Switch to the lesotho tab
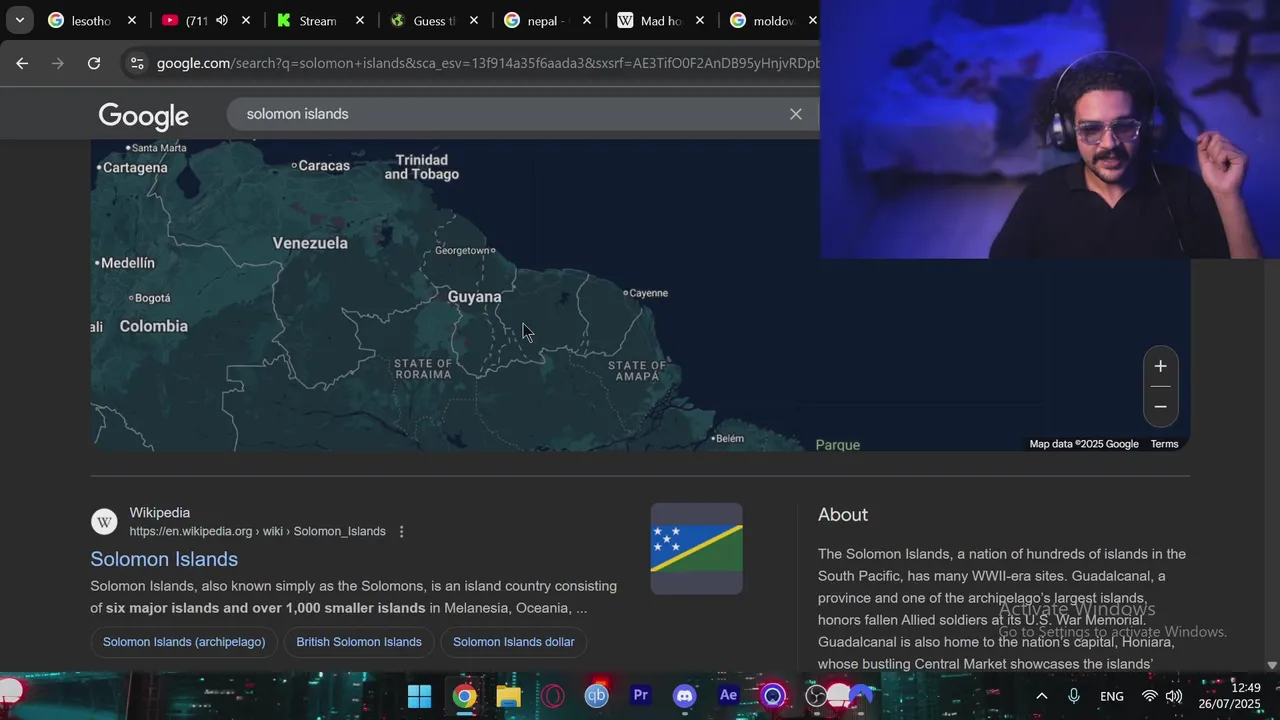The width and height of the screenshot is (1280, 720). 80,20
